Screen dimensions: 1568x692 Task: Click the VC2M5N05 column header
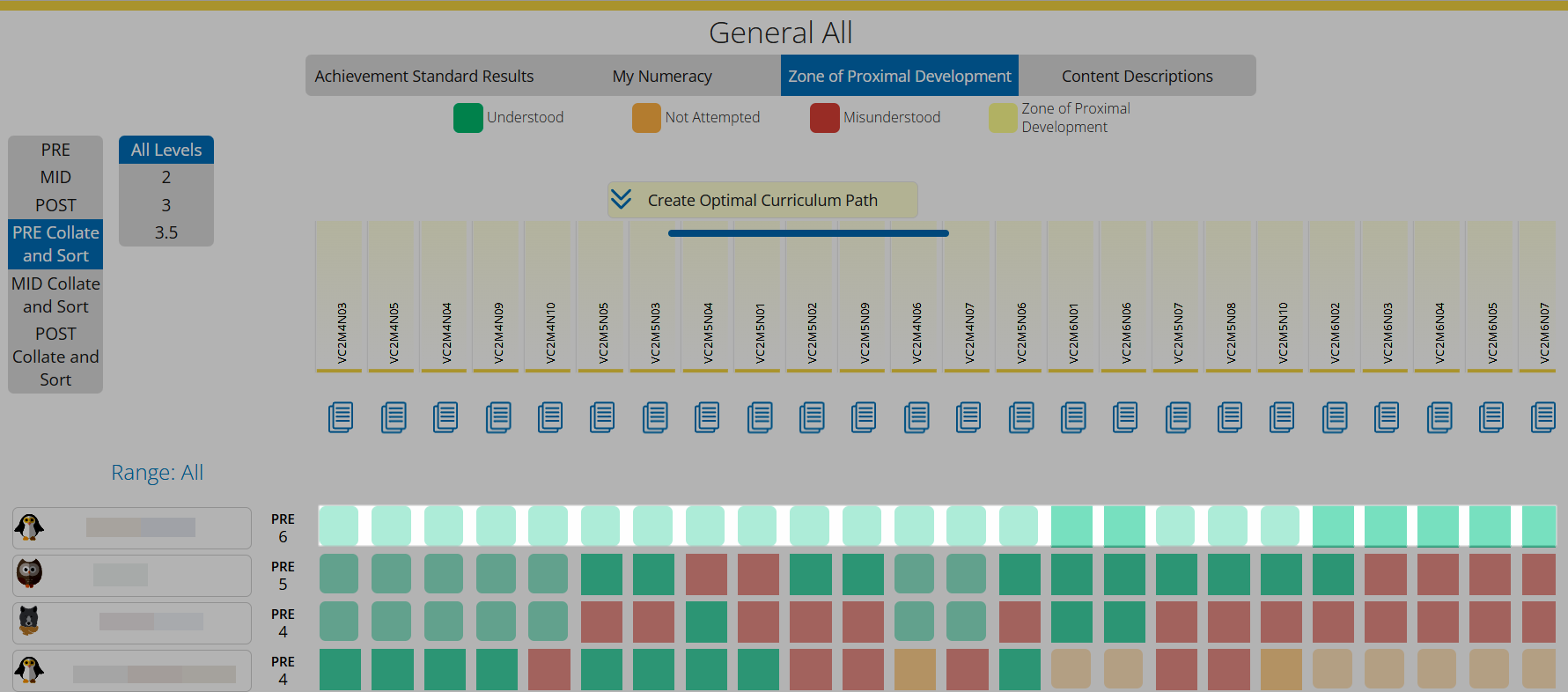(600, 297)
